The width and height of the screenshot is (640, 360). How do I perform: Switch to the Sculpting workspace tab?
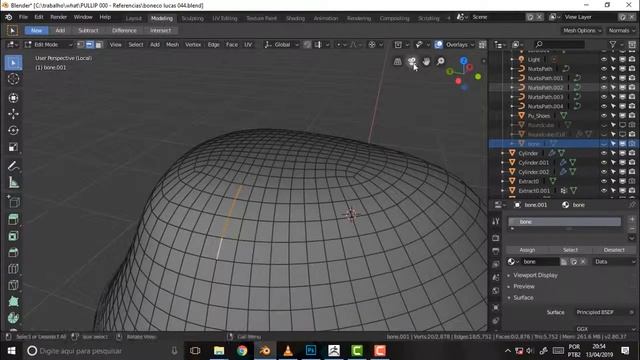192,18
